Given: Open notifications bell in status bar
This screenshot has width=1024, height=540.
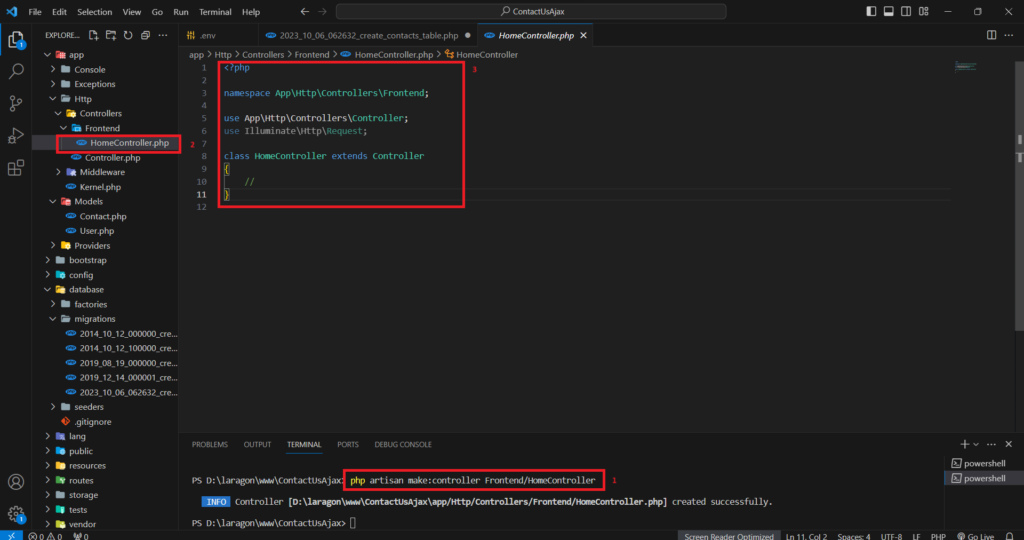Looking at the screenshot, I should click(x=1010, y=535).
